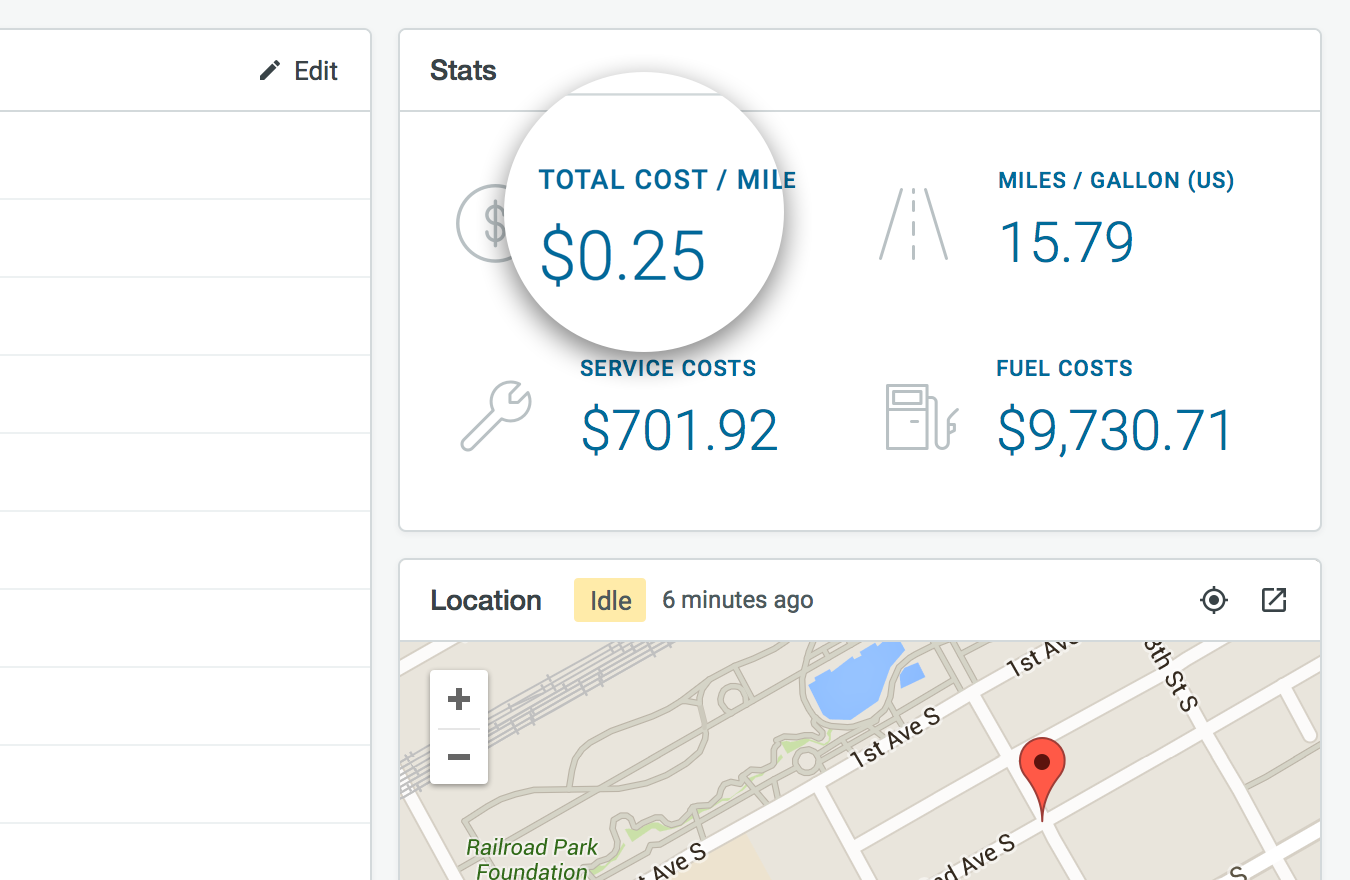Click the Stats panel heading
This screenshot has height=880, width=1350.
pyautogui.click(x=463, y=71)
